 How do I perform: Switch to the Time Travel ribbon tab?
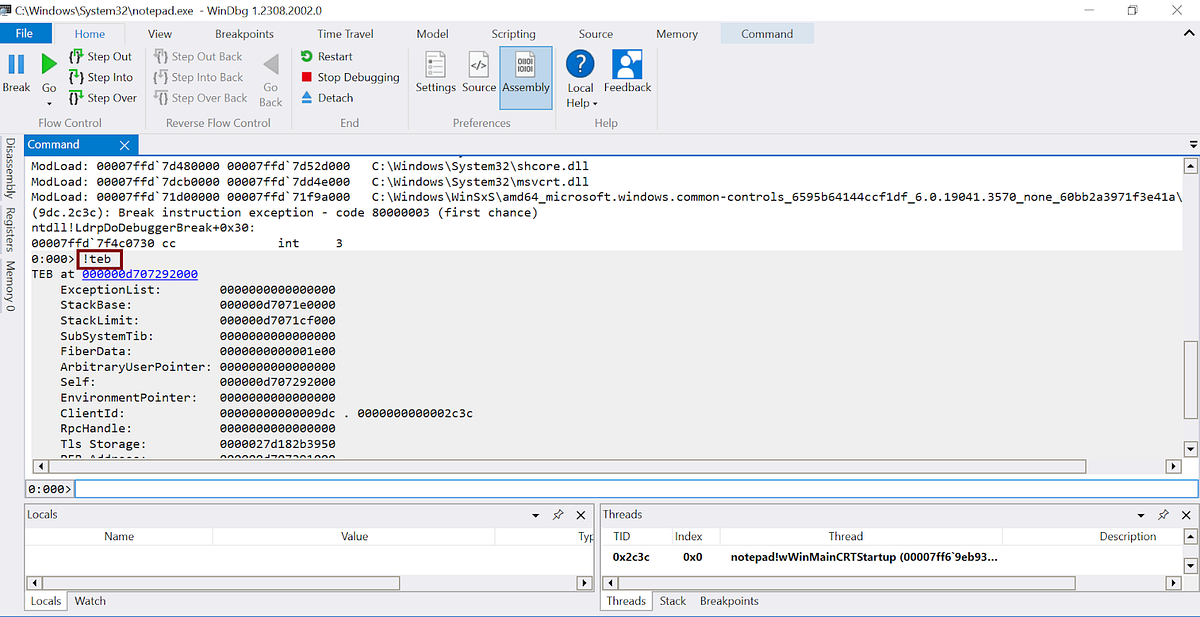click(x=344, y=33)
